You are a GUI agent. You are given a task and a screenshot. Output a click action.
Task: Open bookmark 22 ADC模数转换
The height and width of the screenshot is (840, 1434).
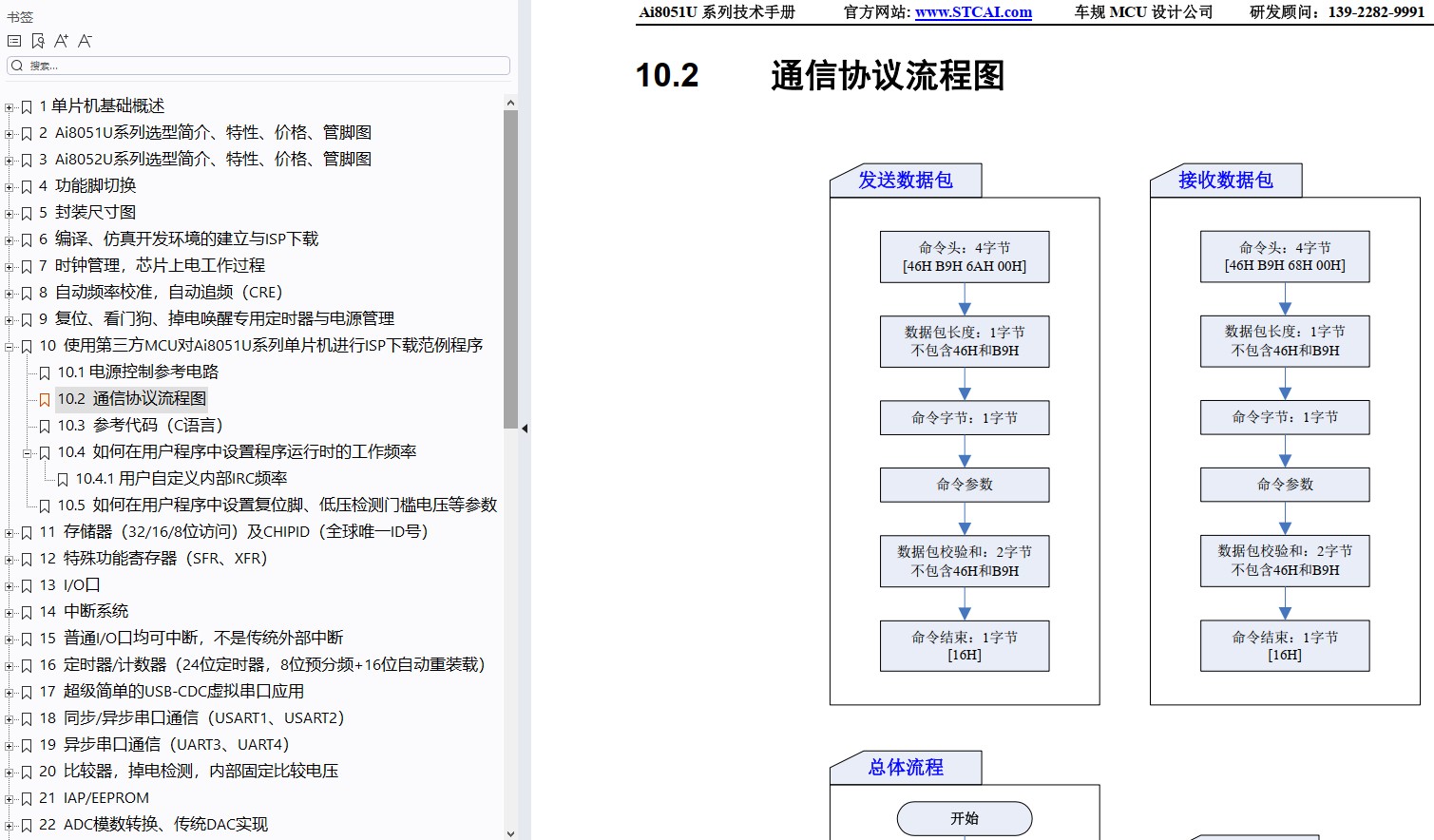(154, 825)
